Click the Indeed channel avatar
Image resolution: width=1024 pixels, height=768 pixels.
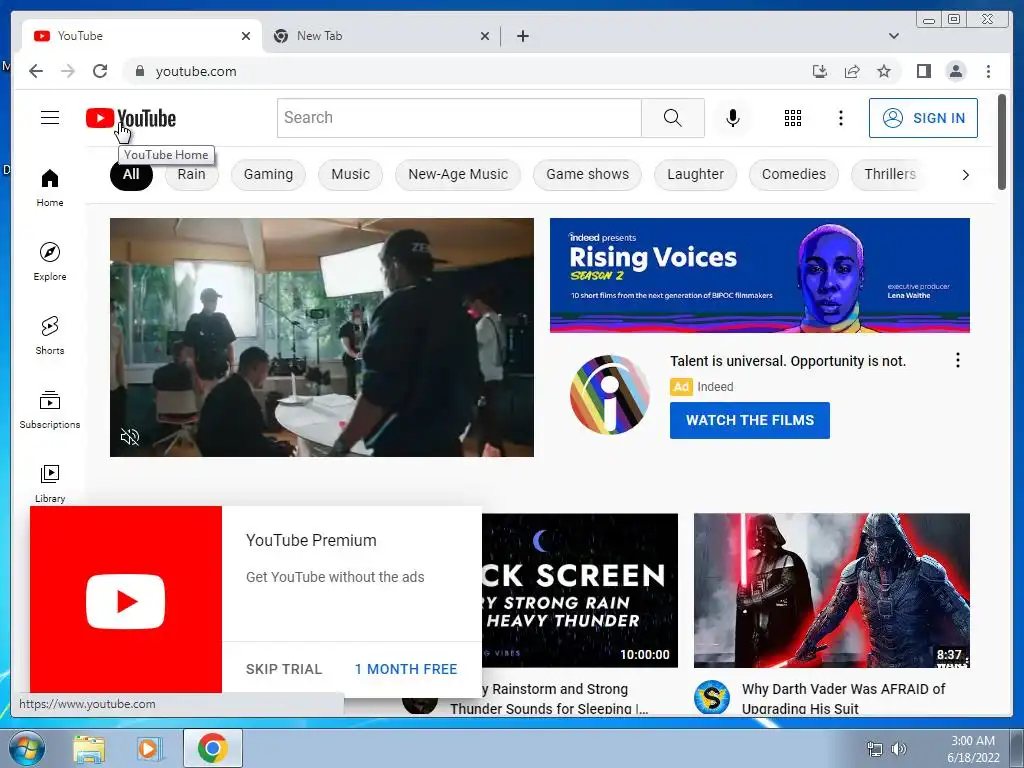point(609,394)
